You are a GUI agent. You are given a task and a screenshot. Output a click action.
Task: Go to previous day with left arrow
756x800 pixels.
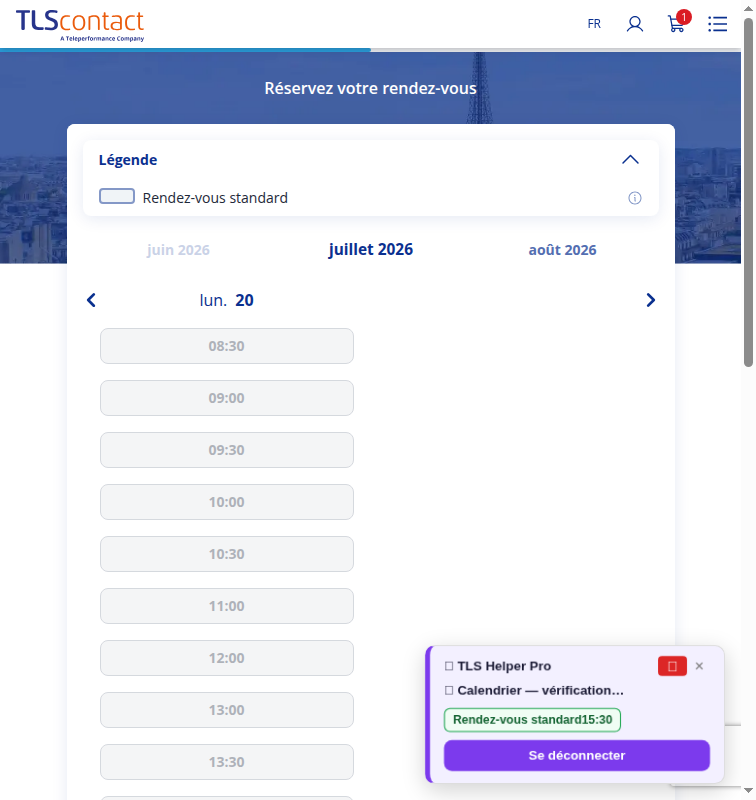coord(91,300)
